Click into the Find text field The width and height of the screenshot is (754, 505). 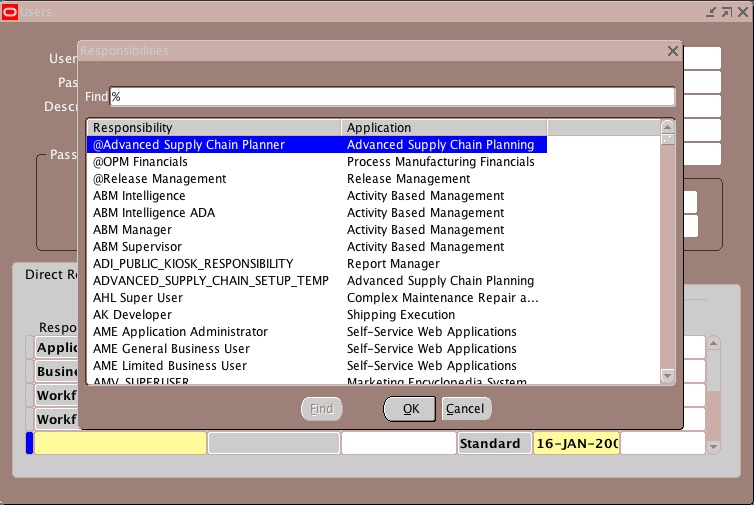[392, 97]
